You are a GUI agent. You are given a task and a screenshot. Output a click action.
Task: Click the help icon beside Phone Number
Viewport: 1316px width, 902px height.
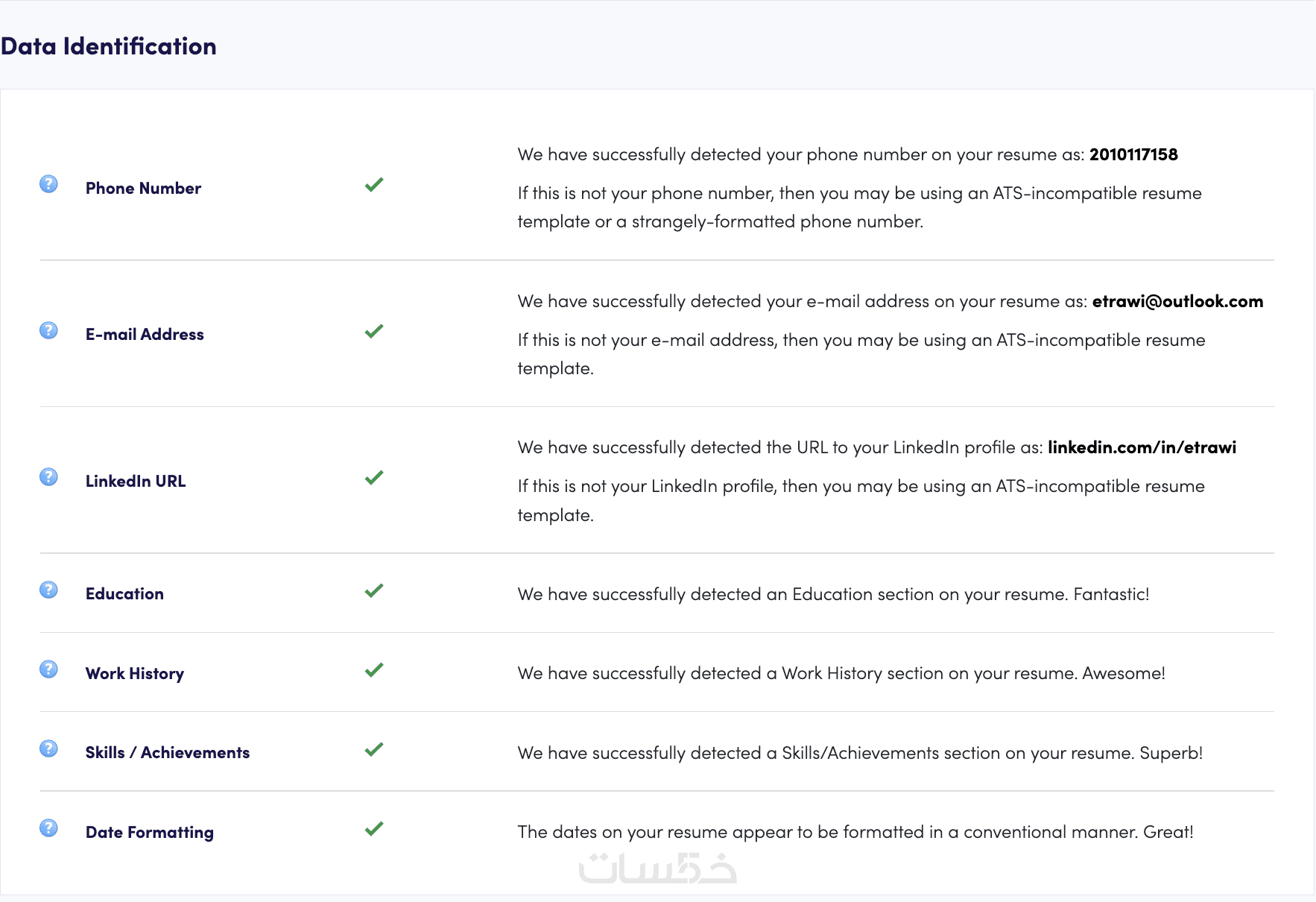tap(48, 184)
